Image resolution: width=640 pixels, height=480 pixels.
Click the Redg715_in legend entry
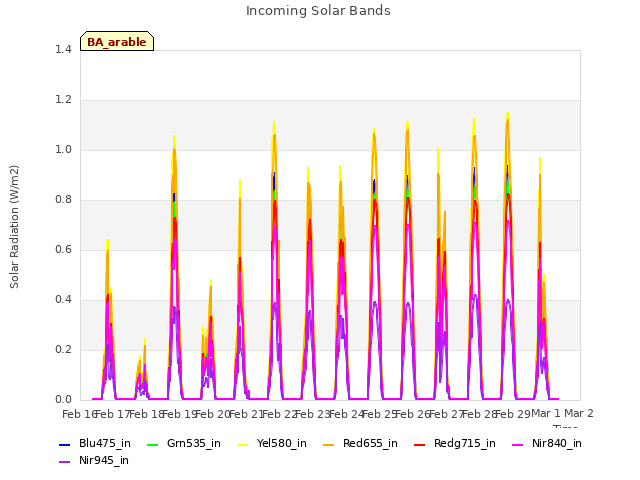click(455, 444)
